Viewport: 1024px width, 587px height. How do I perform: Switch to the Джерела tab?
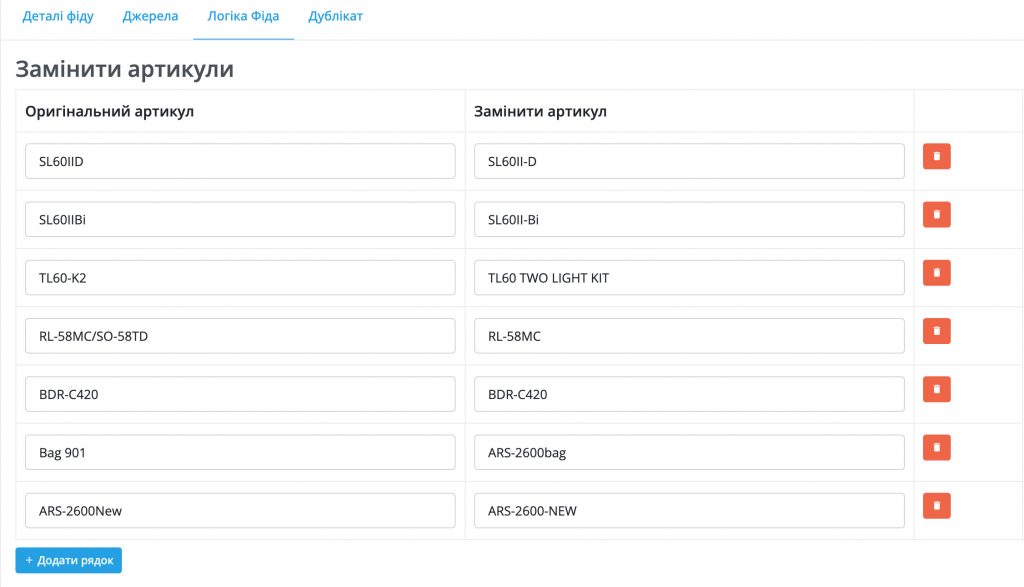pyautogui.click(x=150, y=18)
